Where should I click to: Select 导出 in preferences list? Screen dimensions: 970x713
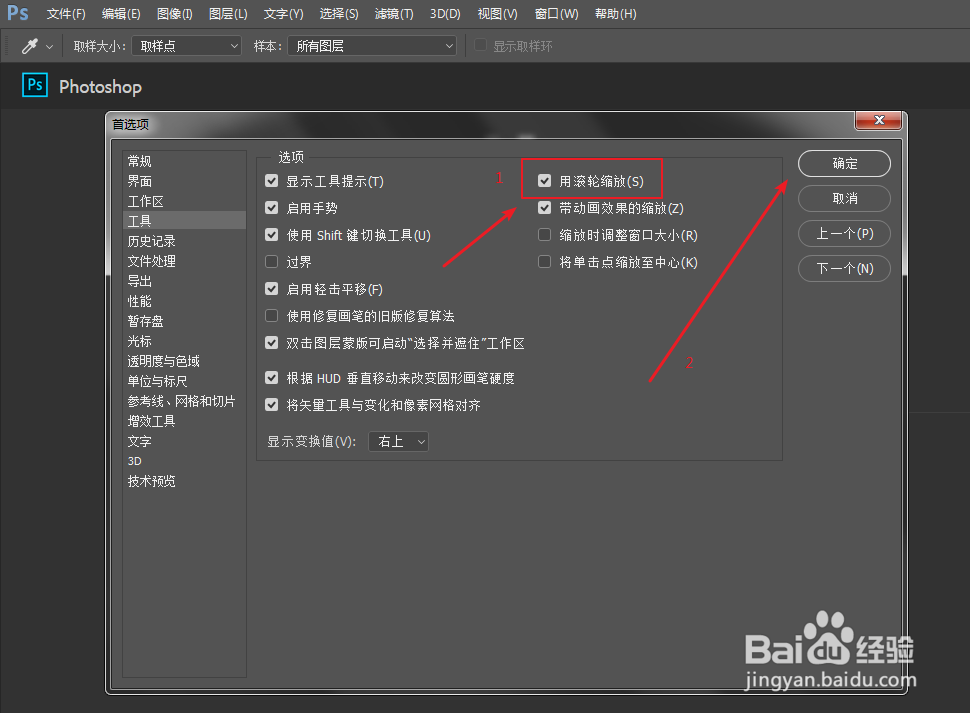(x=184, y=281)
